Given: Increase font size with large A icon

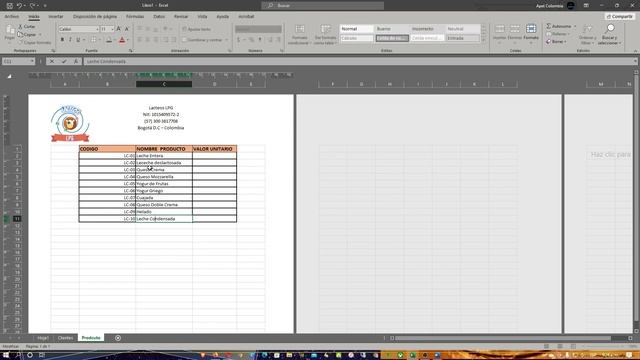Looking at the screenshot, I should coord(118,29).
